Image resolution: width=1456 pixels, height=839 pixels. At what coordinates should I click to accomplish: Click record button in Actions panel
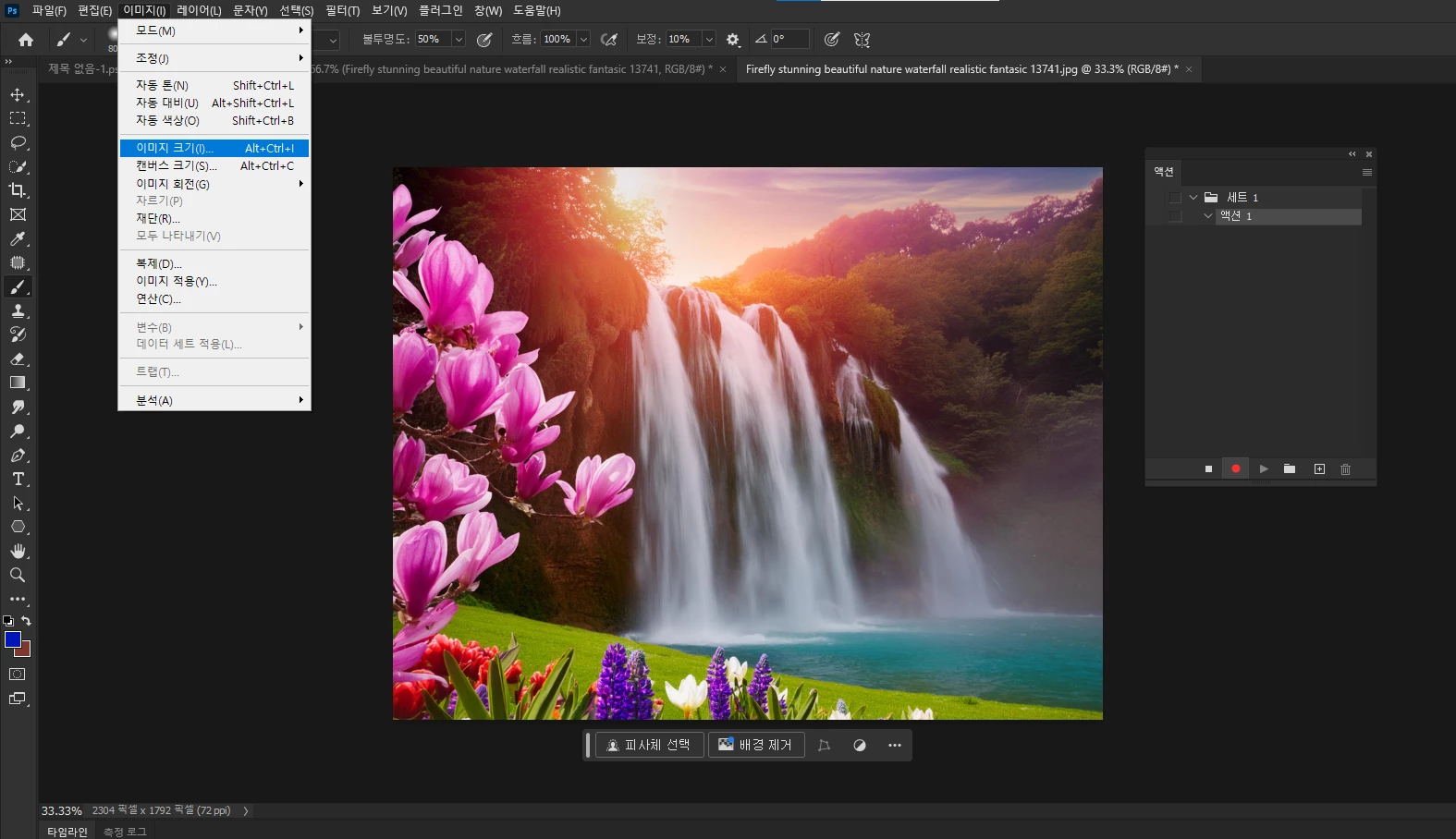tap(1236, 469)
